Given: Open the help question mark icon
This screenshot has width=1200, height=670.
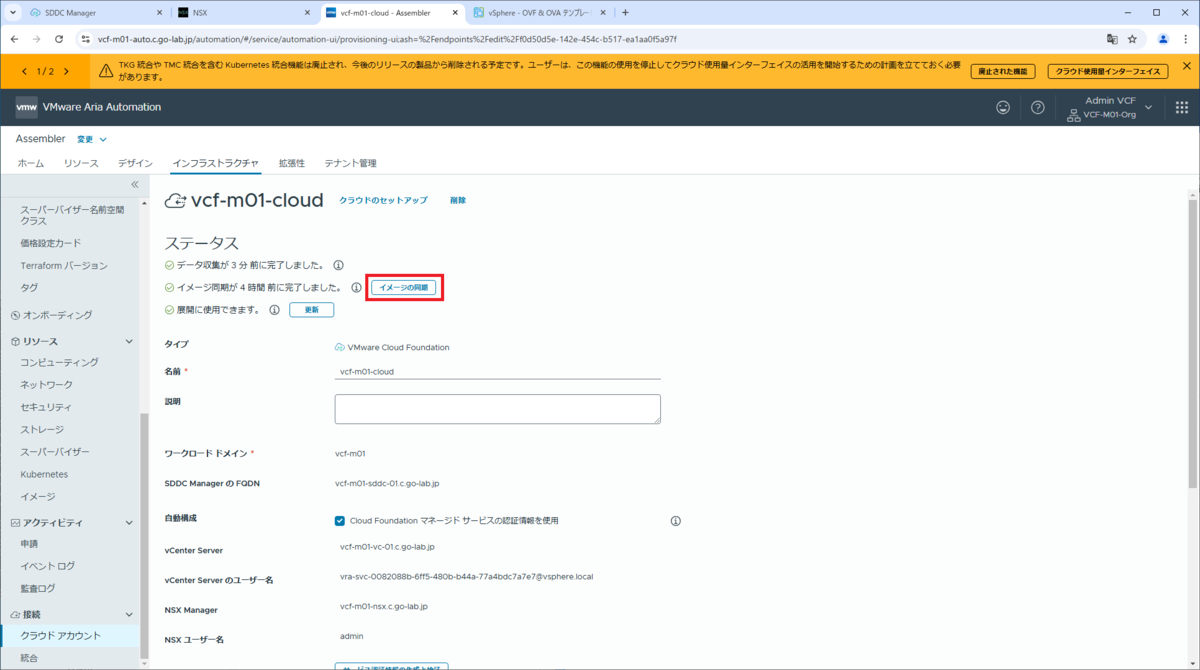Looking at the screenshot, I should pyautogui.click(x=1038, y=107).
